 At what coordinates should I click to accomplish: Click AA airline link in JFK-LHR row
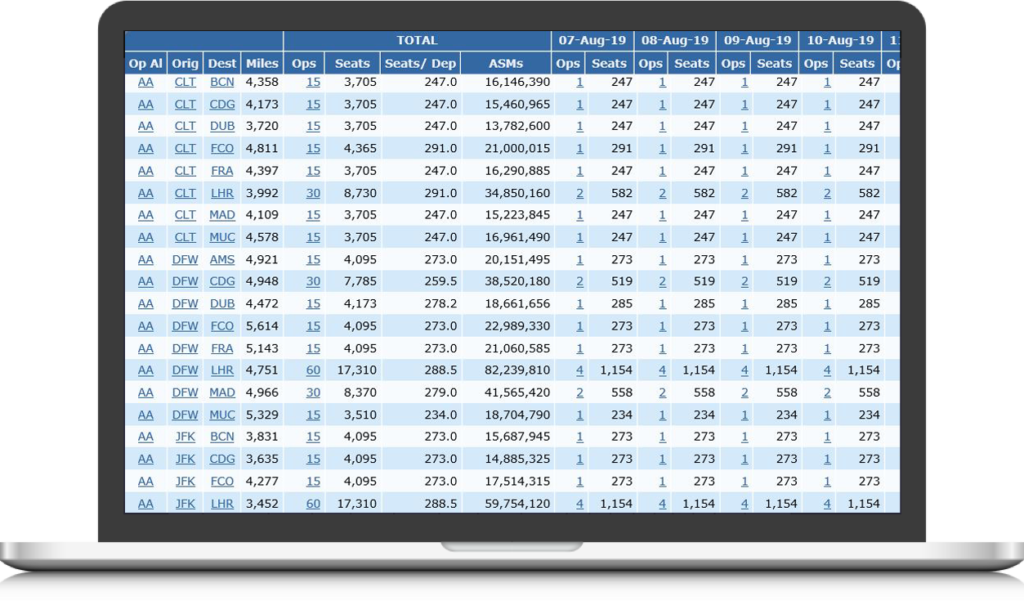point(146,504)
